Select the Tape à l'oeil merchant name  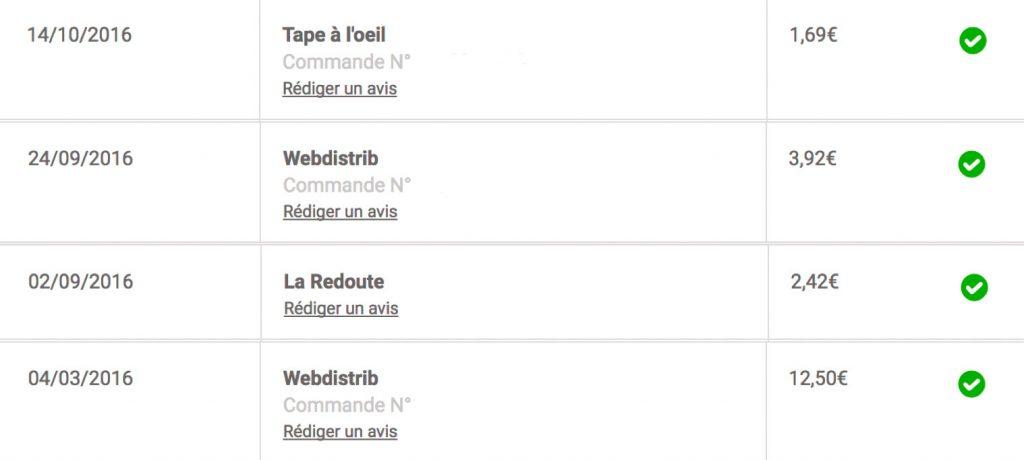[x=334, y=35]
